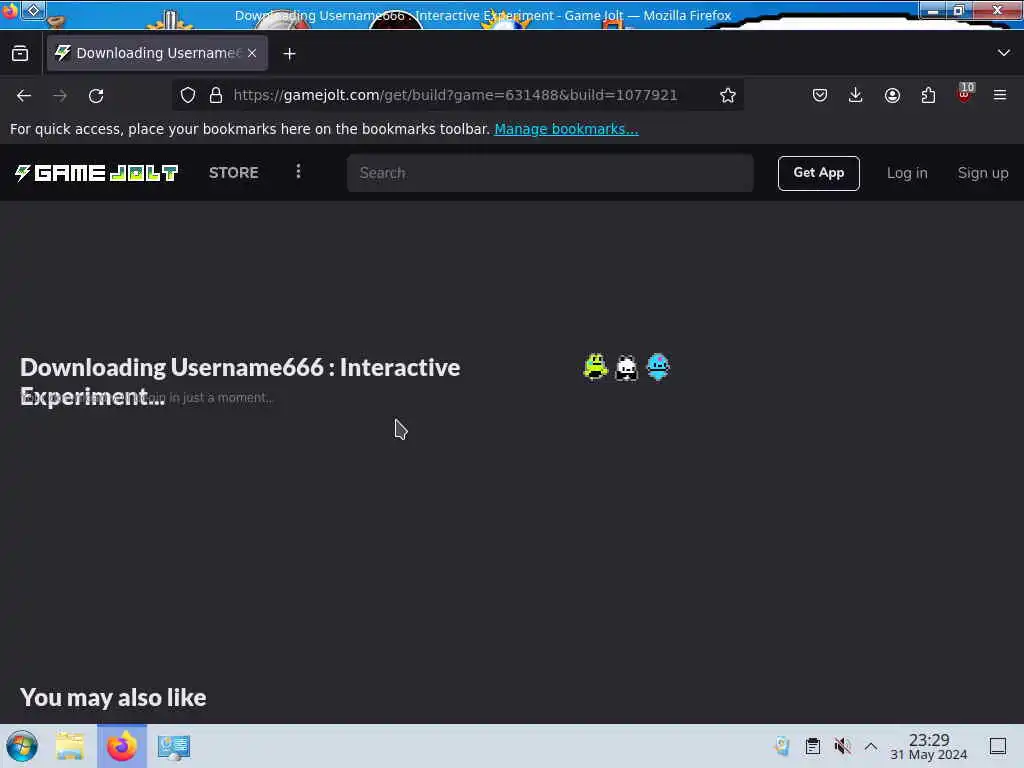Click the forward navigation arrow
Viewport: 1024px width, 768px height.
(60, 95)
